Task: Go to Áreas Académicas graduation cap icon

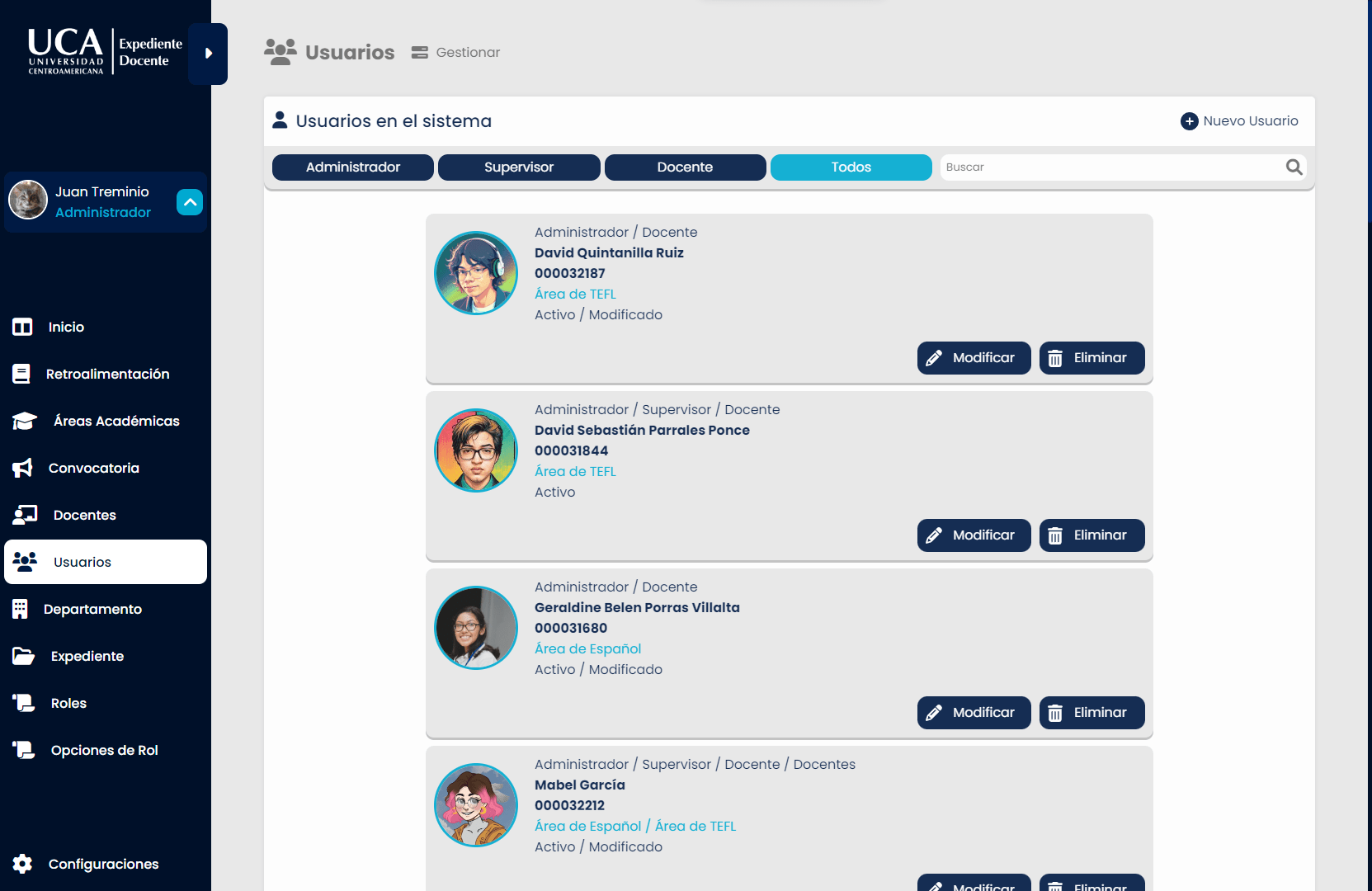Action: [x=25, y=422]
